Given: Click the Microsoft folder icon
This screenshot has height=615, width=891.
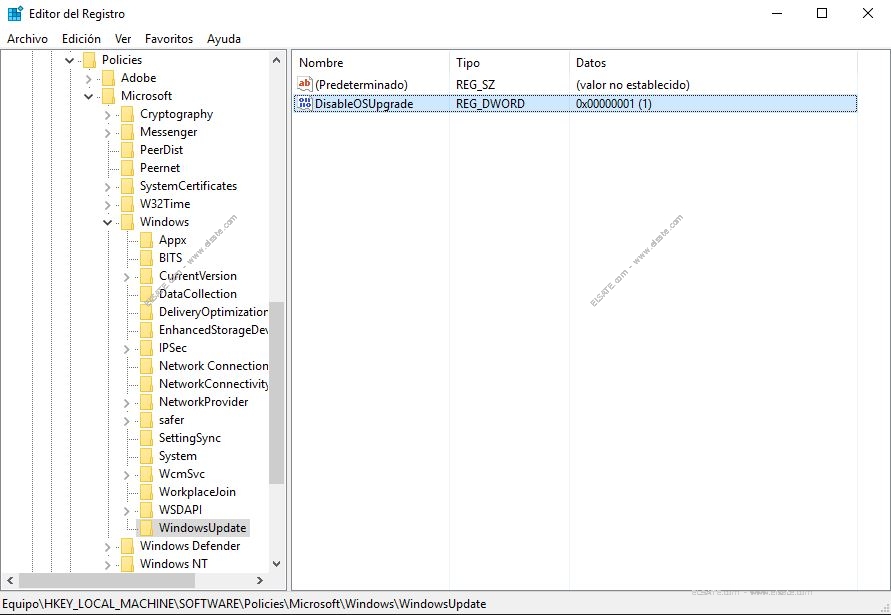Looking at the screenshot, I should pyautogui.click(x=108, y=96).
